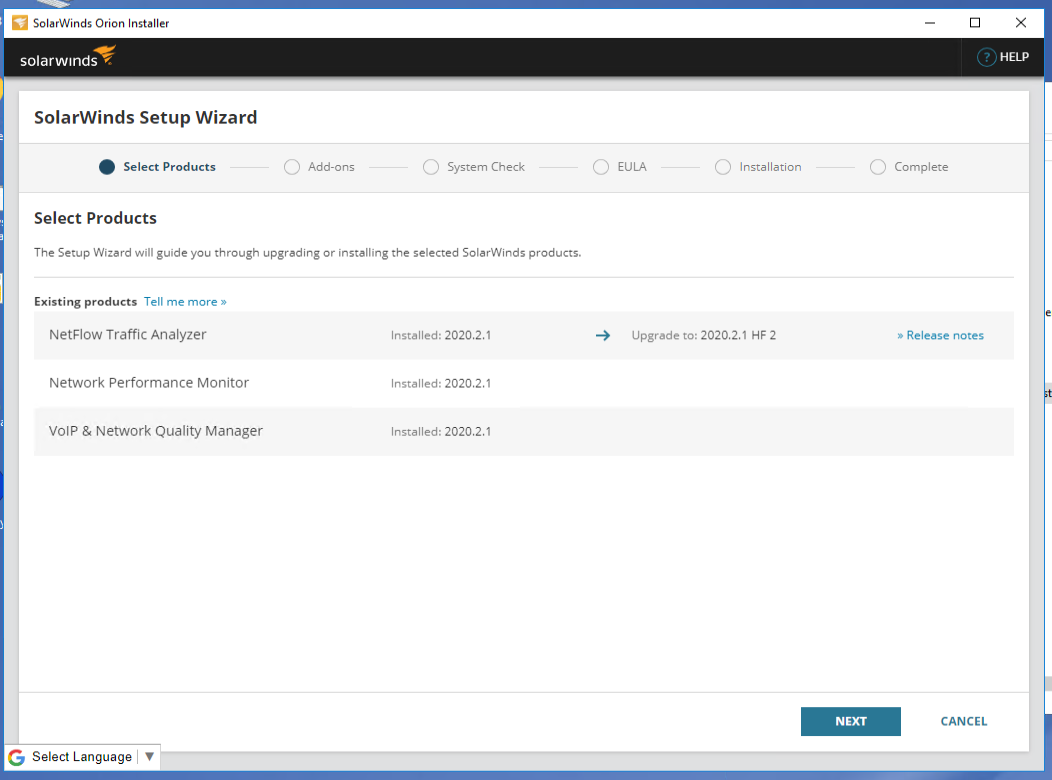Click the installed version for VoIP & Network Quality Manager
Screen dimensions: 1052x780
tap(441, 432)
